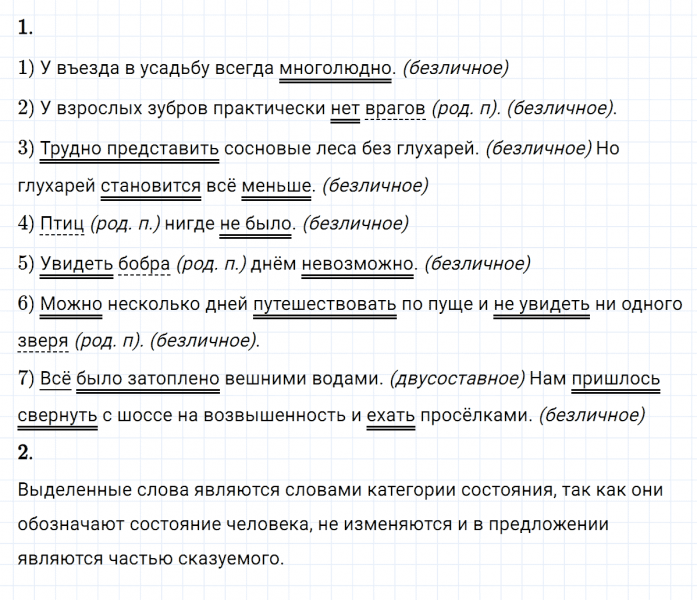Click the word "зверя" with dashed underline

[x=43, y=341]
